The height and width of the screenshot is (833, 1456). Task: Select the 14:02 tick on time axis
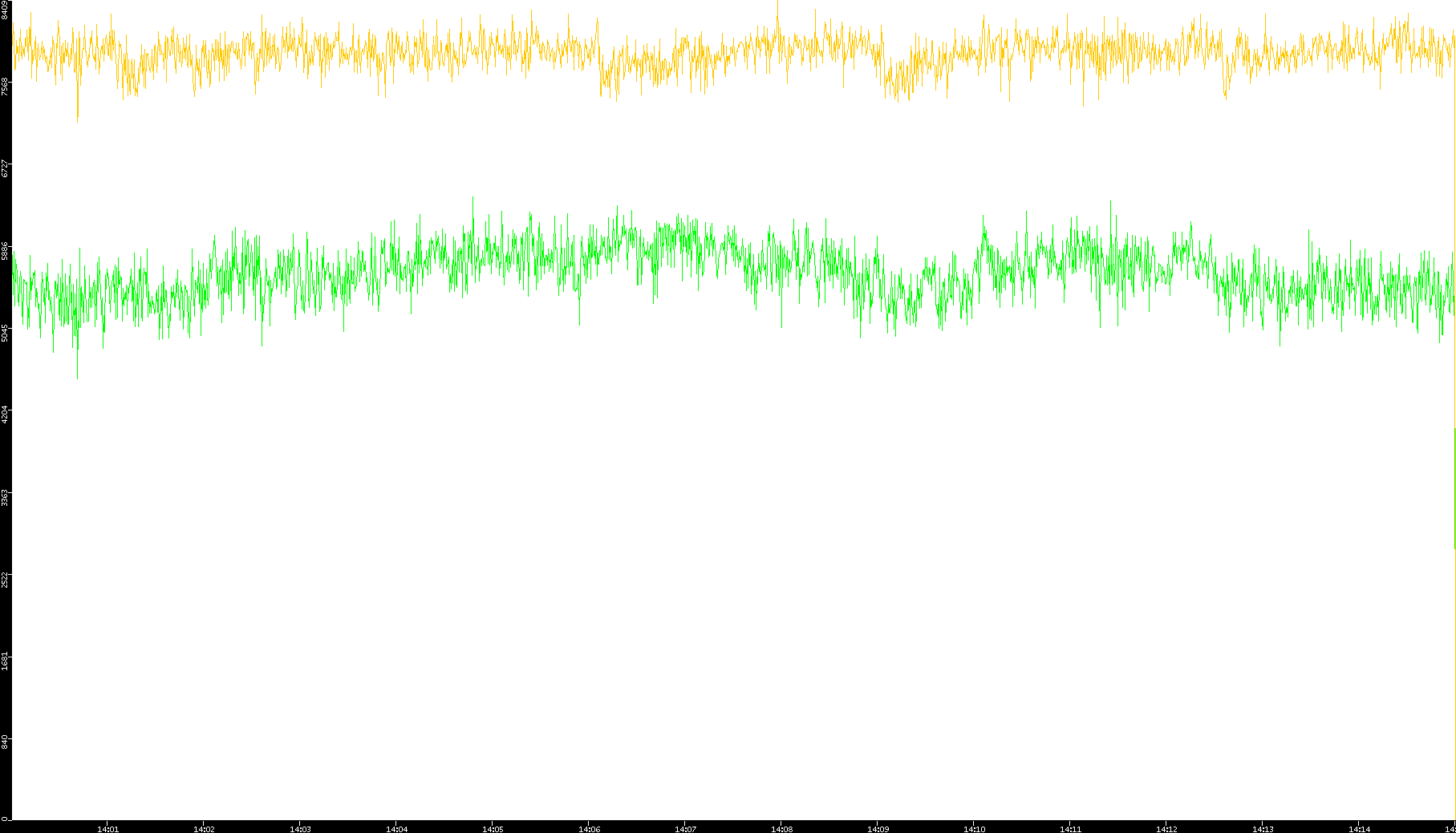204,829
